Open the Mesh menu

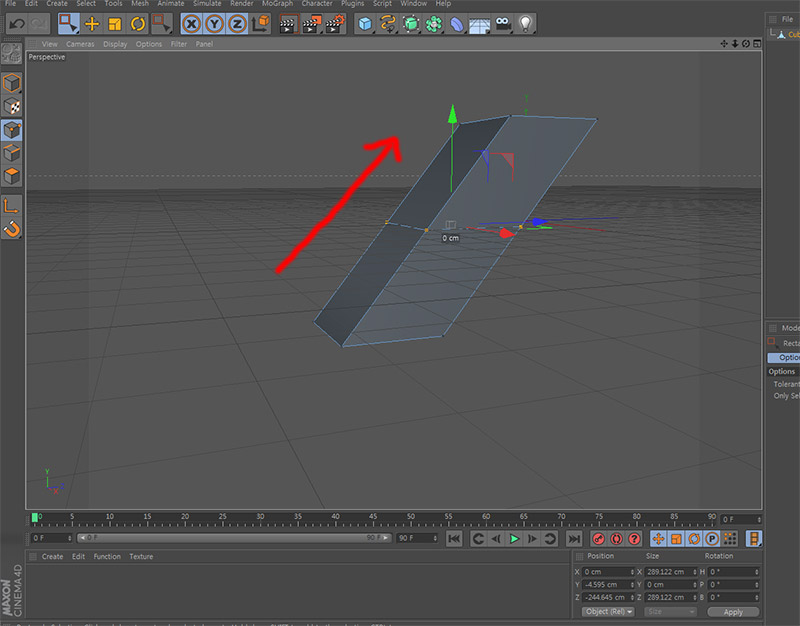click(x=140, y=4)
